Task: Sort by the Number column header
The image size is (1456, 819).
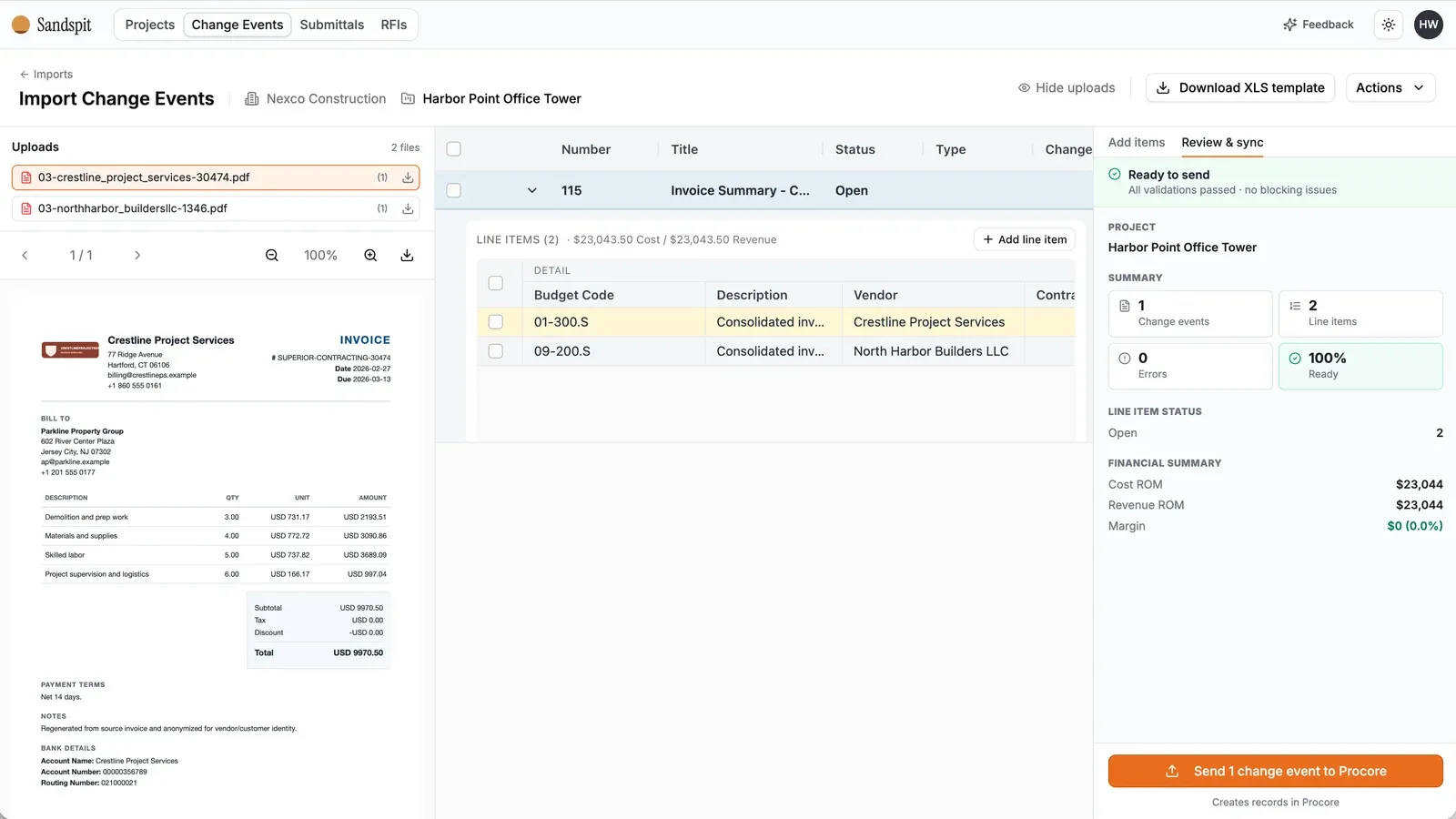Action: 586,149
